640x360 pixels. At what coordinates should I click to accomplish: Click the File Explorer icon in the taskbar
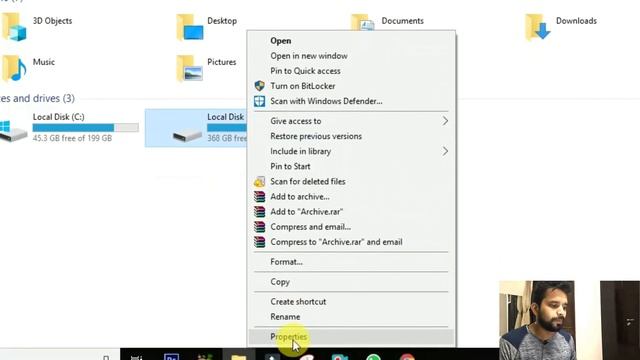pos(239,356)
